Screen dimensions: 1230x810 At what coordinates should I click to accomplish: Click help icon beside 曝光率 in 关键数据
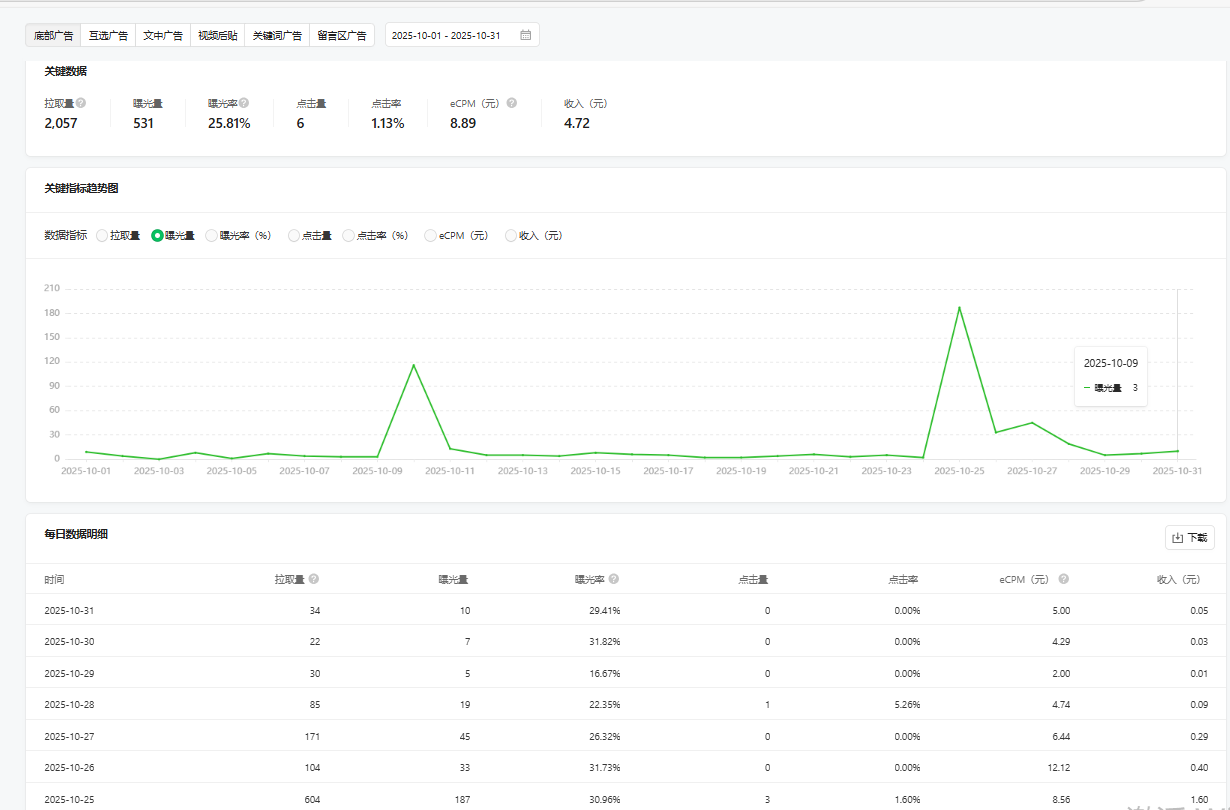[x=244, y=103]
